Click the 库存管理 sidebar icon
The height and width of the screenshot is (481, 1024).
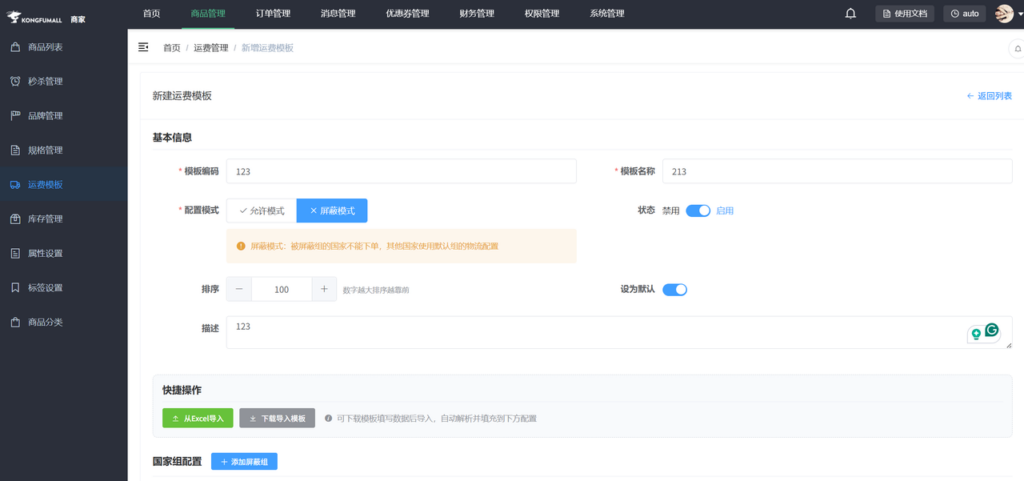[x=15, y=219]
